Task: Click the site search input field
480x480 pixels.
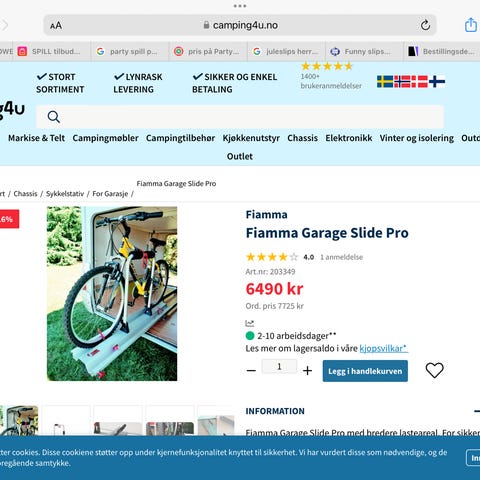Action: click(240, 117)
